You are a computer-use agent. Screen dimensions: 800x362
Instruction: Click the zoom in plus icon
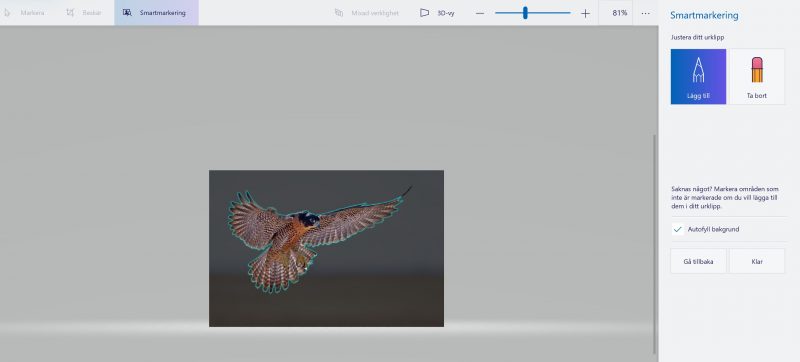coord(585,13)
